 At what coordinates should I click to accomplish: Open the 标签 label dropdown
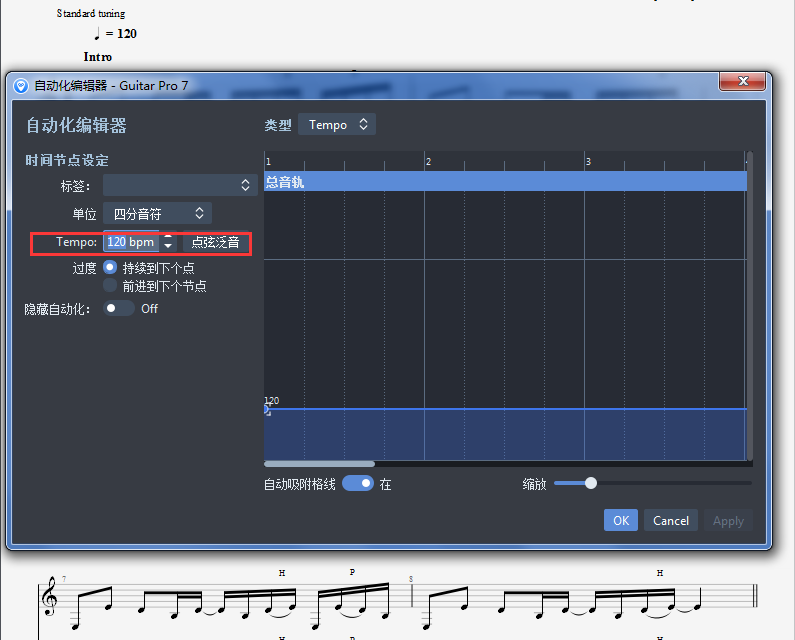180,185
